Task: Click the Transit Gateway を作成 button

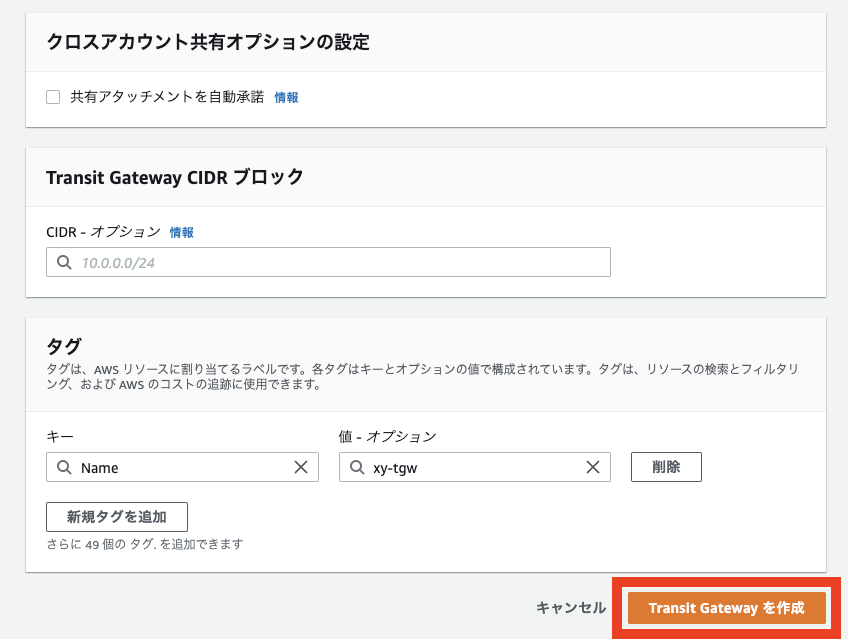Action: click(724, 607)
